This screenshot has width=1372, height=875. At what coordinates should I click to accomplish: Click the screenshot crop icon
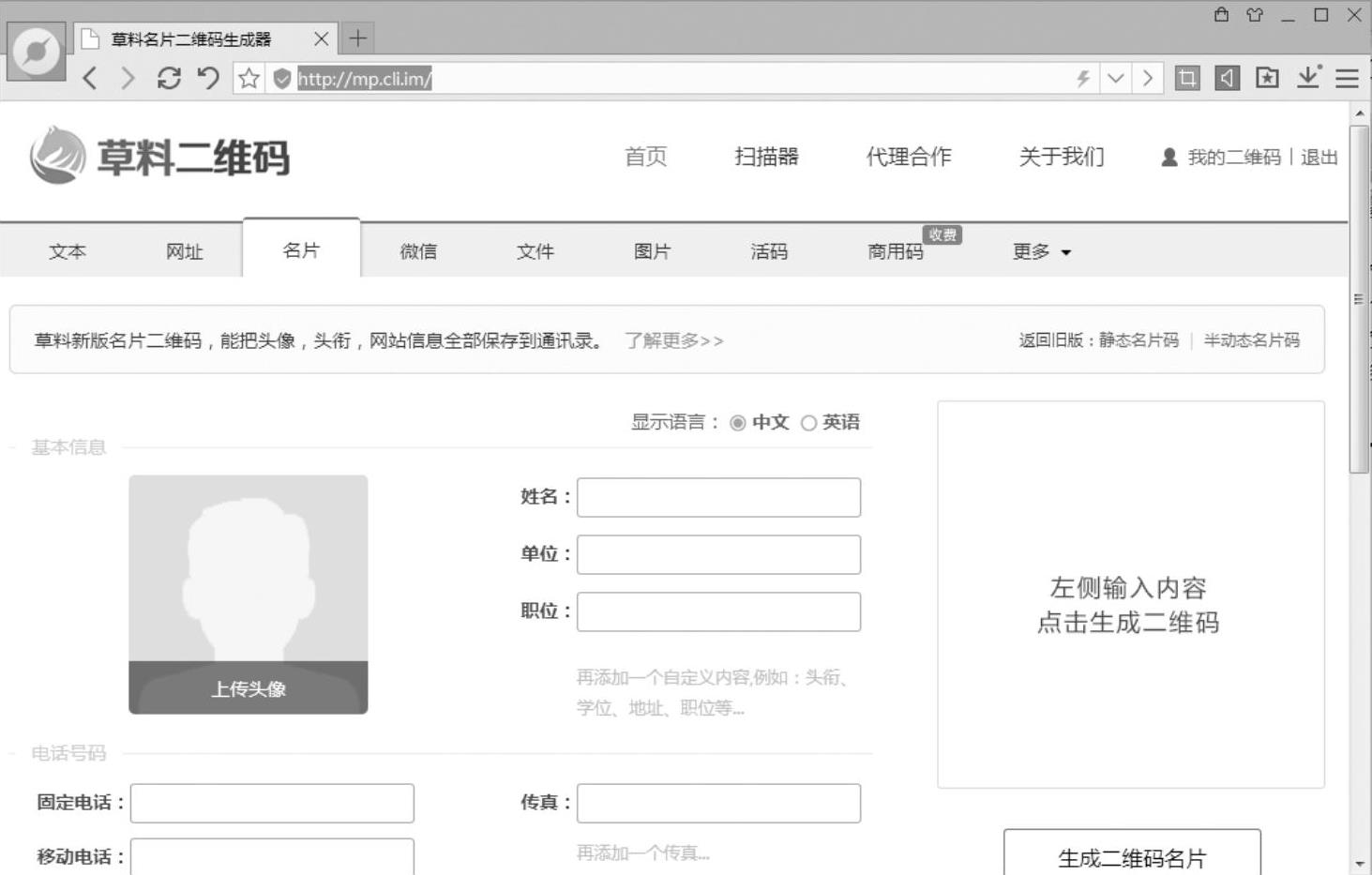[x=1187, y=78]
